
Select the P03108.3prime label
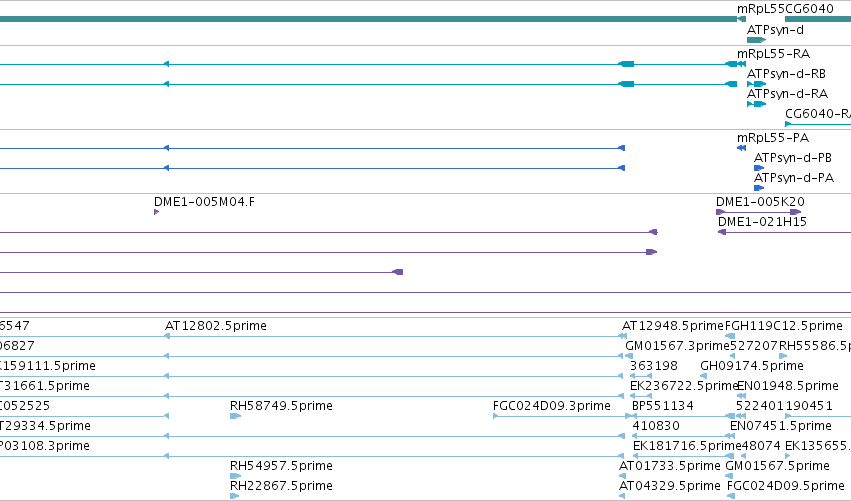[45, 446]
